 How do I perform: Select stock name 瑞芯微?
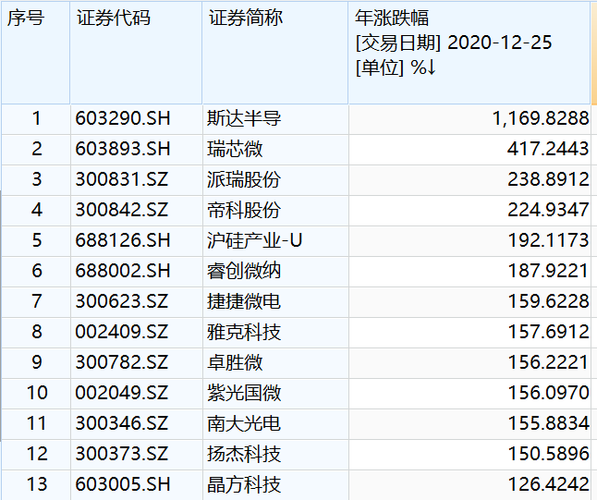pyautogui.click(x=235, y=149)
